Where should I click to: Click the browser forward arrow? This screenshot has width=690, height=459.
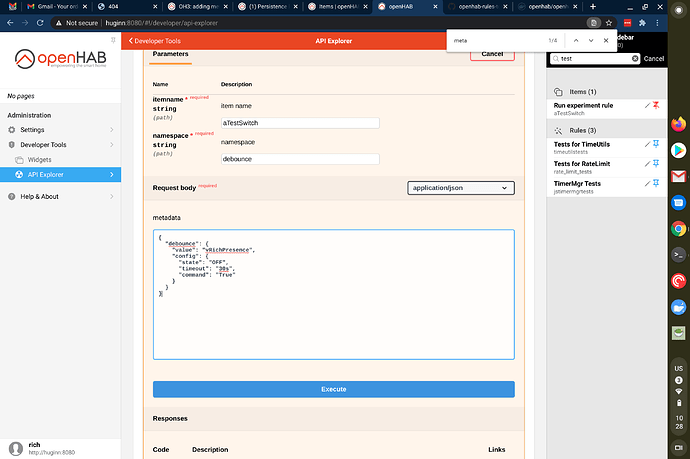click(25, 23)
